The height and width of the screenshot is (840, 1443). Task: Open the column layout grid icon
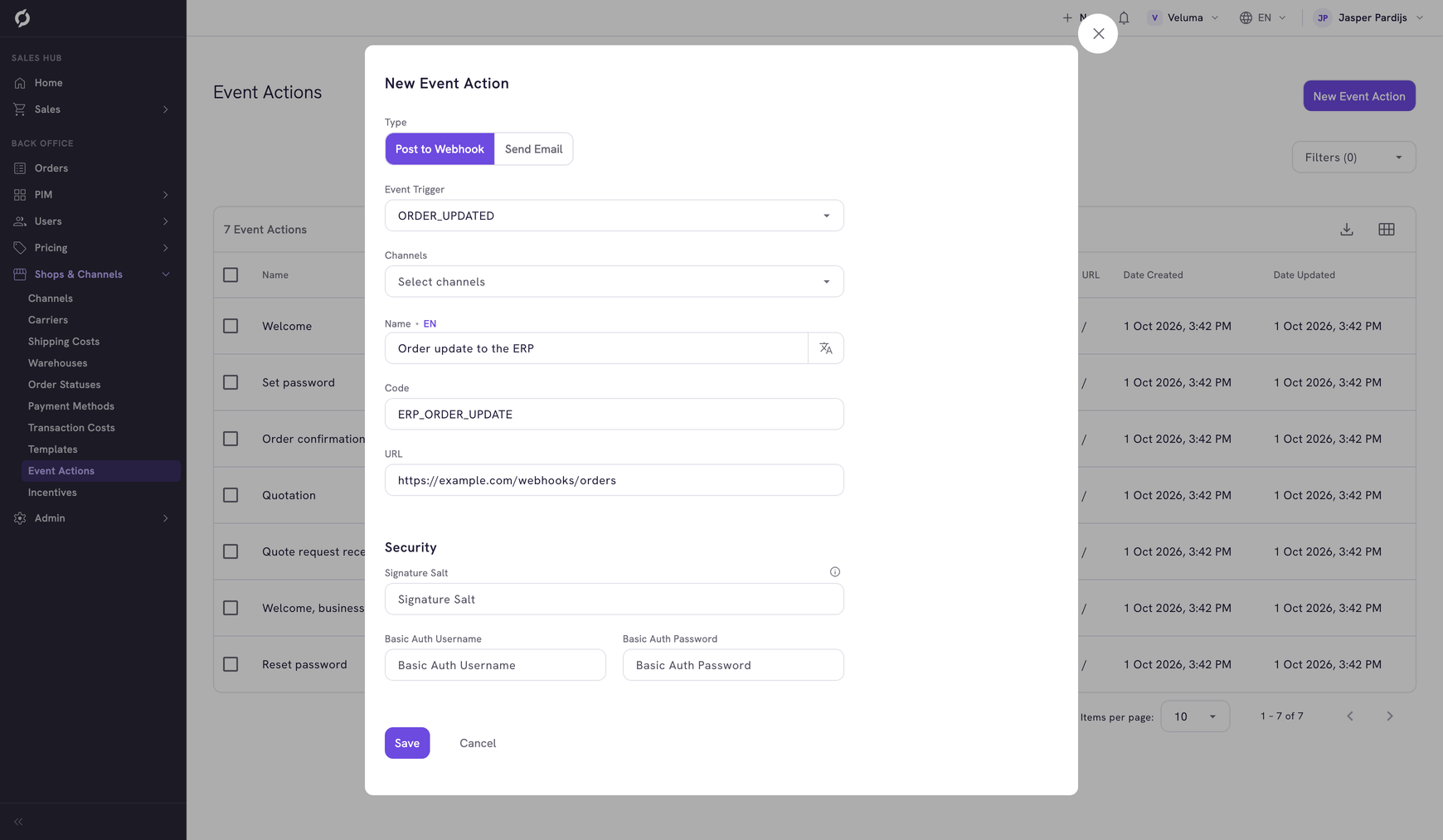point(1387,230)
